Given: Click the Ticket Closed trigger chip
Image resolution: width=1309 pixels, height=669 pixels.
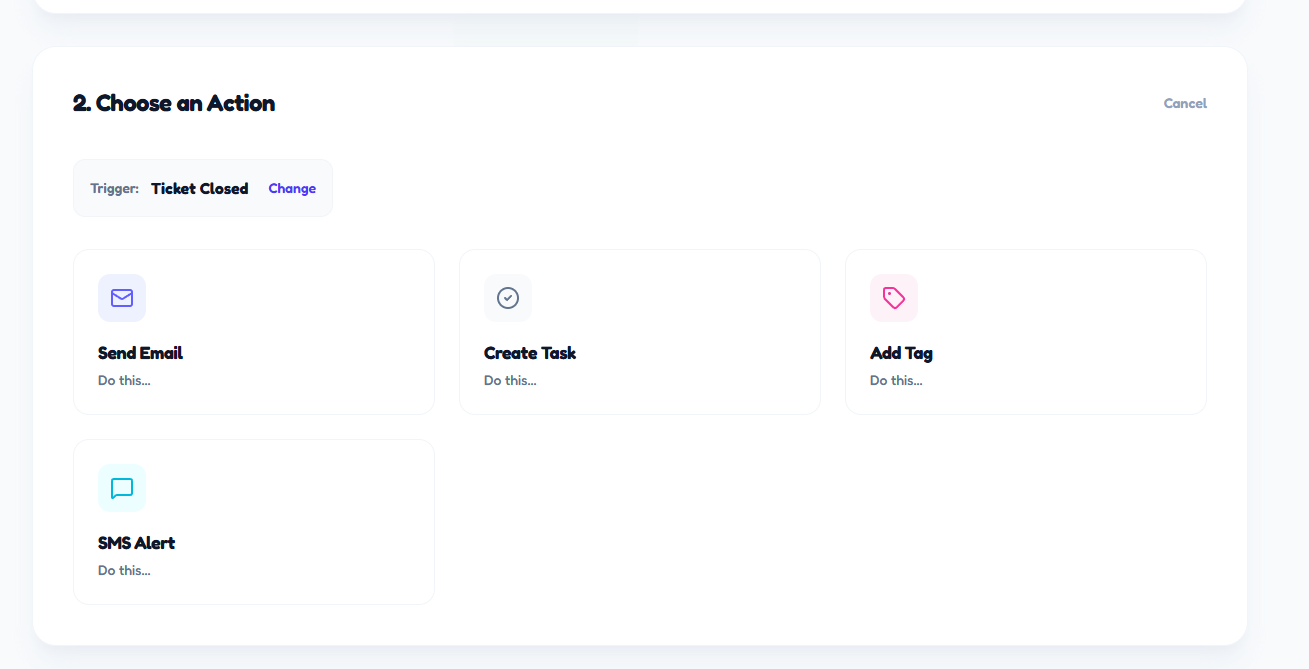Looking at the screenshot, I should click(199, 188).
